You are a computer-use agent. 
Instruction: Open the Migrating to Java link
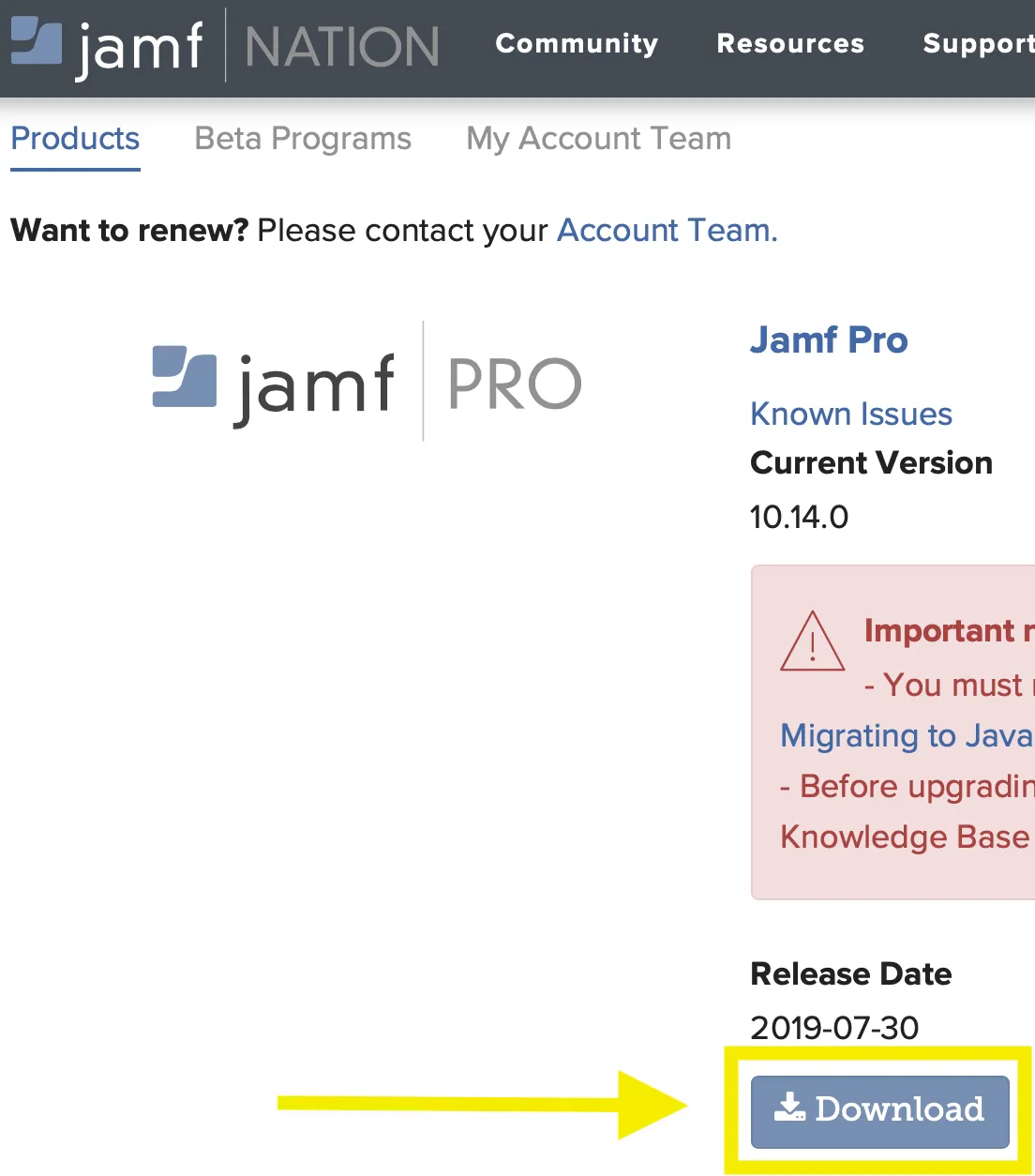902,736
